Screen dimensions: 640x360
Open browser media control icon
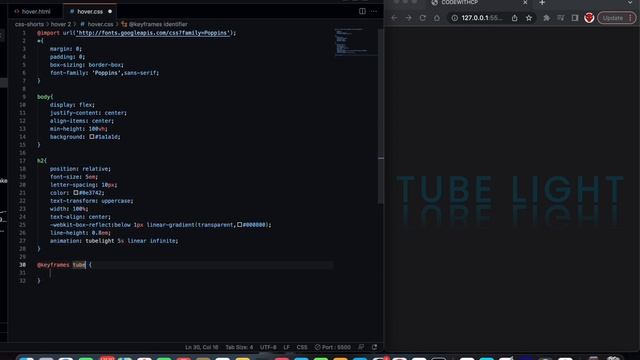(x=561, y=18)
